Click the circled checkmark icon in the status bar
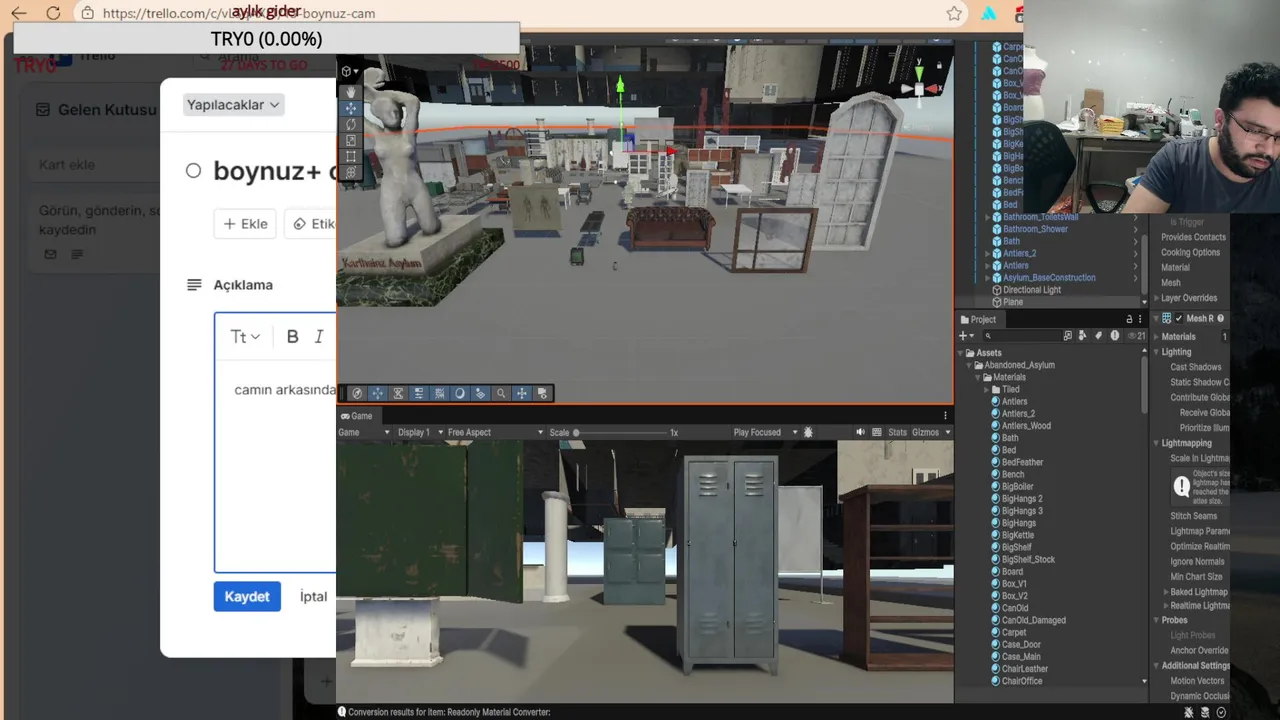Viewport: 1280px width, 720px height. click(1221, 712)
